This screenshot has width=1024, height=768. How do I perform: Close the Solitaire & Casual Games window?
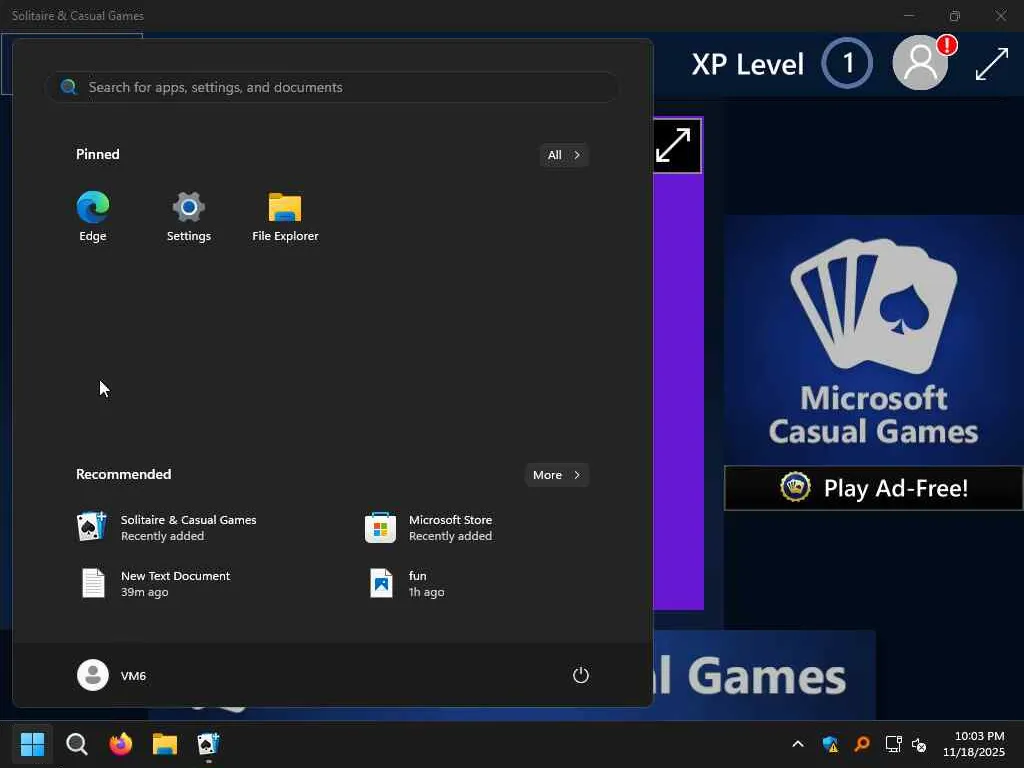[1000, 16]
